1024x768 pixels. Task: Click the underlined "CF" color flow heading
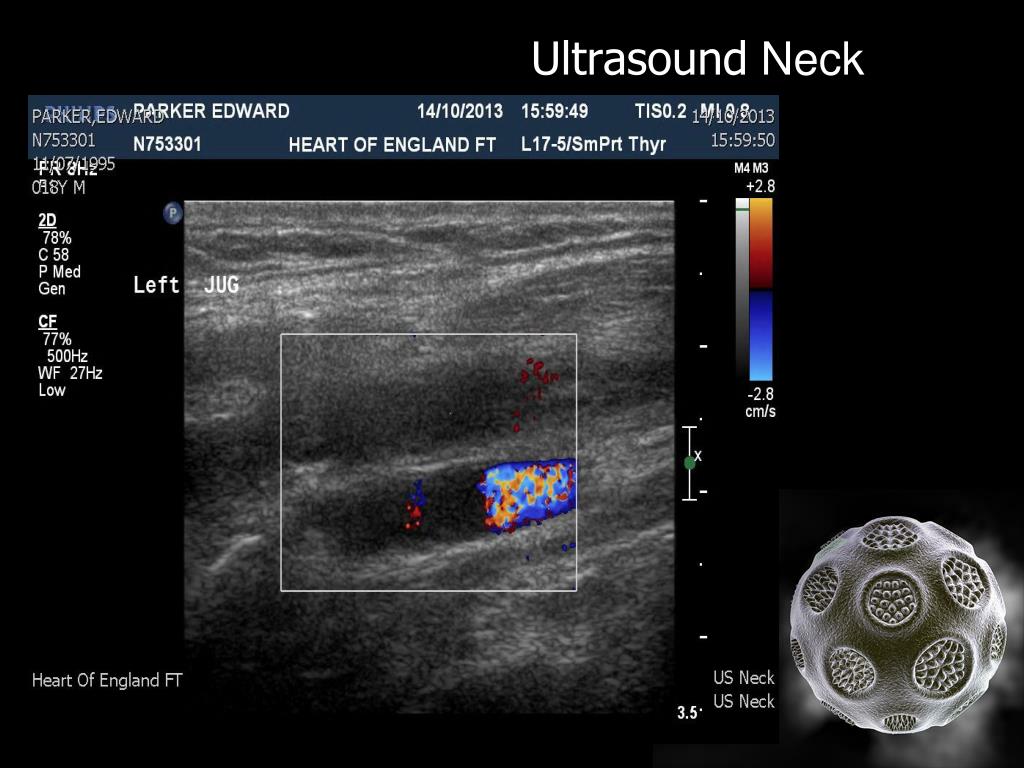[48, 322]
